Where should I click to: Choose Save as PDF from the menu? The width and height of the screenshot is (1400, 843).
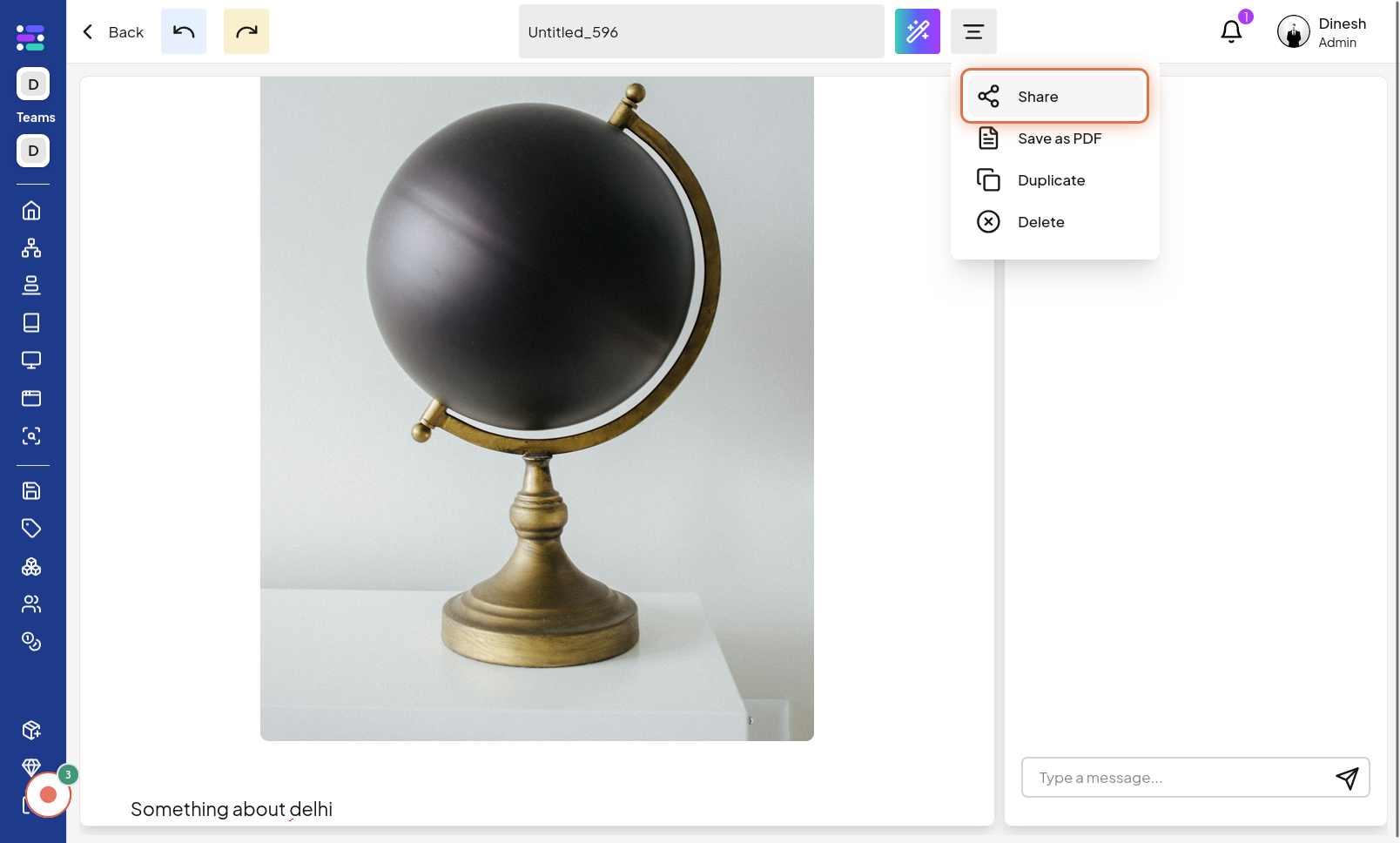pyautogui.click(x=1055, y=138)
